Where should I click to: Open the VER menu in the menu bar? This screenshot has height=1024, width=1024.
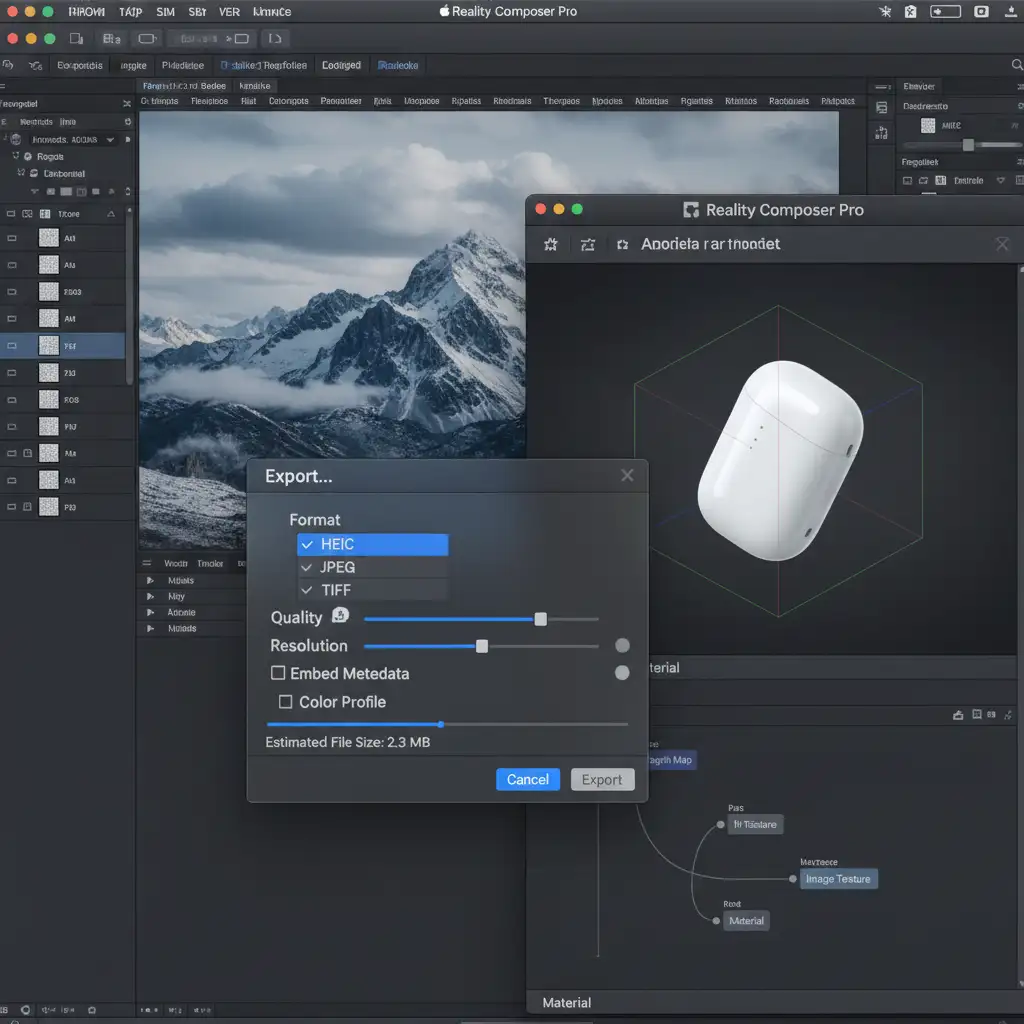tap(229, 12)
